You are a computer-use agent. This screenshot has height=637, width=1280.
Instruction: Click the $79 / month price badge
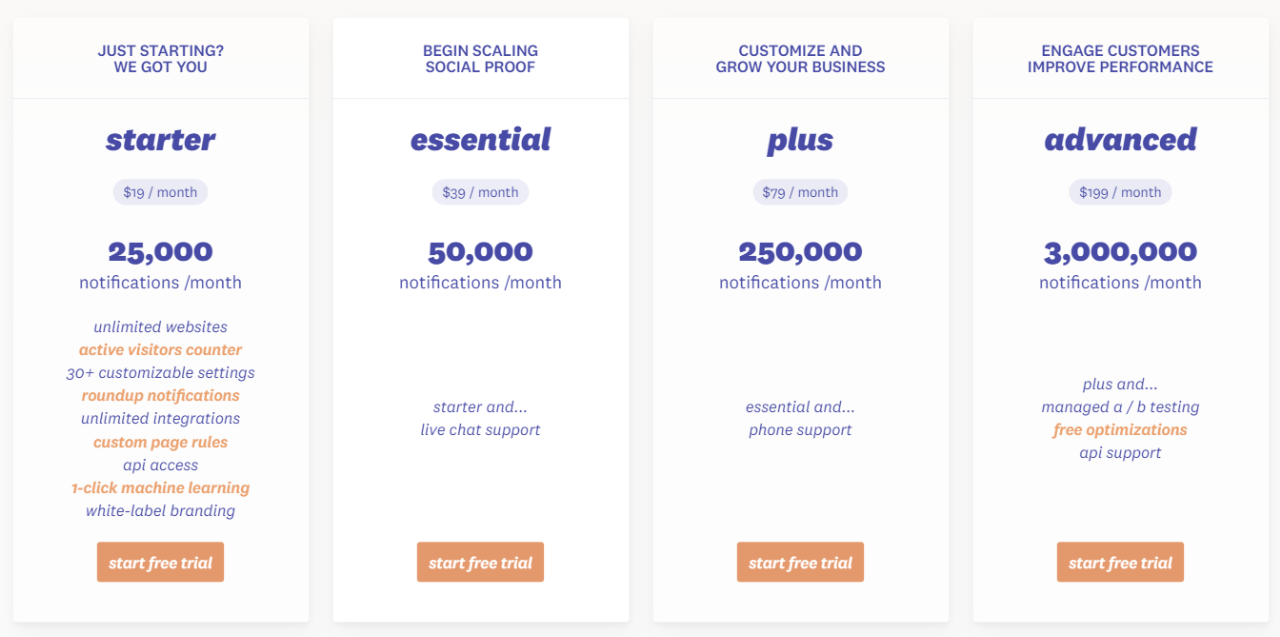click(x=800, y=191)
